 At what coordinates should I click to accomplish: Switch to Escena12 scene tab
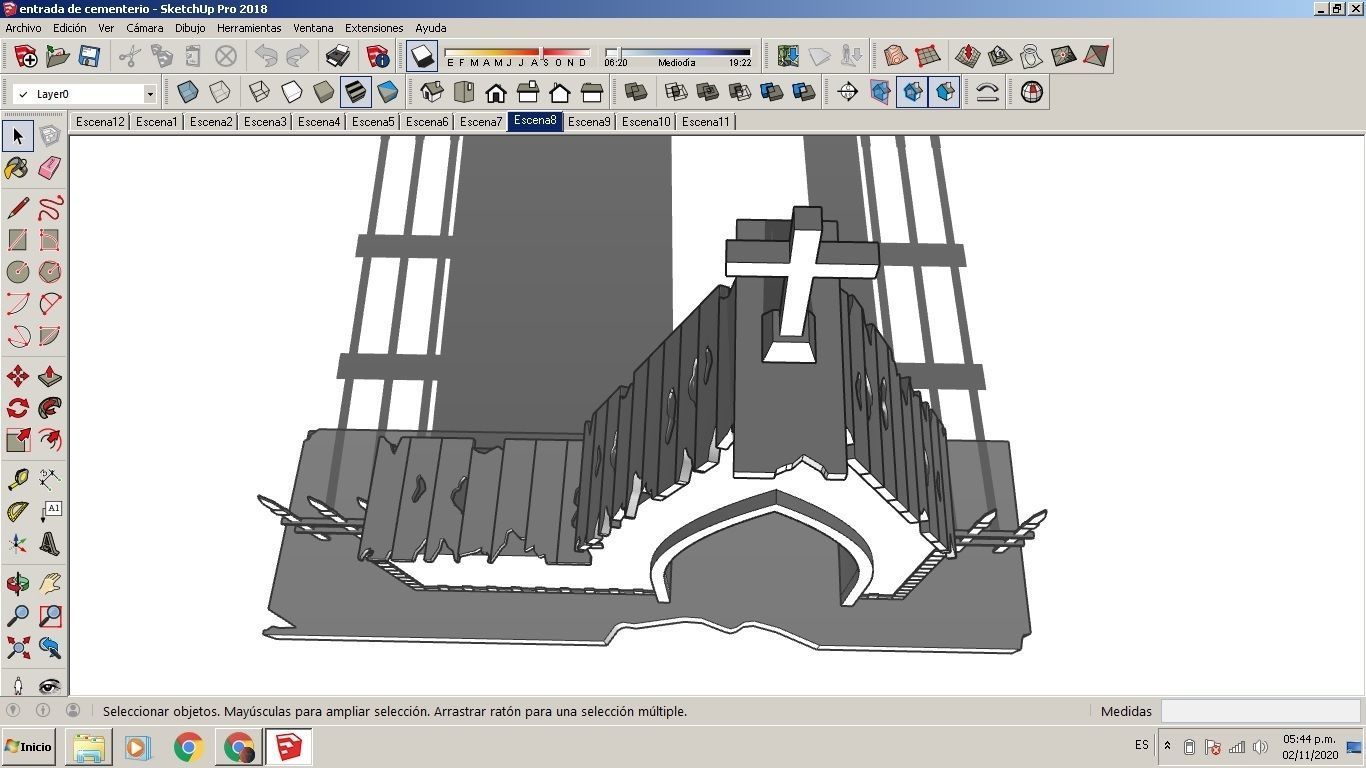point(100,122)
